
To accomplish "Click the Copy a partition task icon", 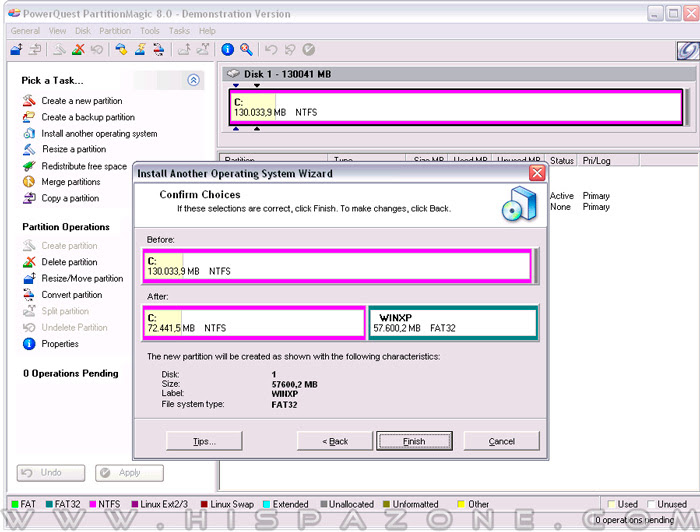I will tap(29, 198).
